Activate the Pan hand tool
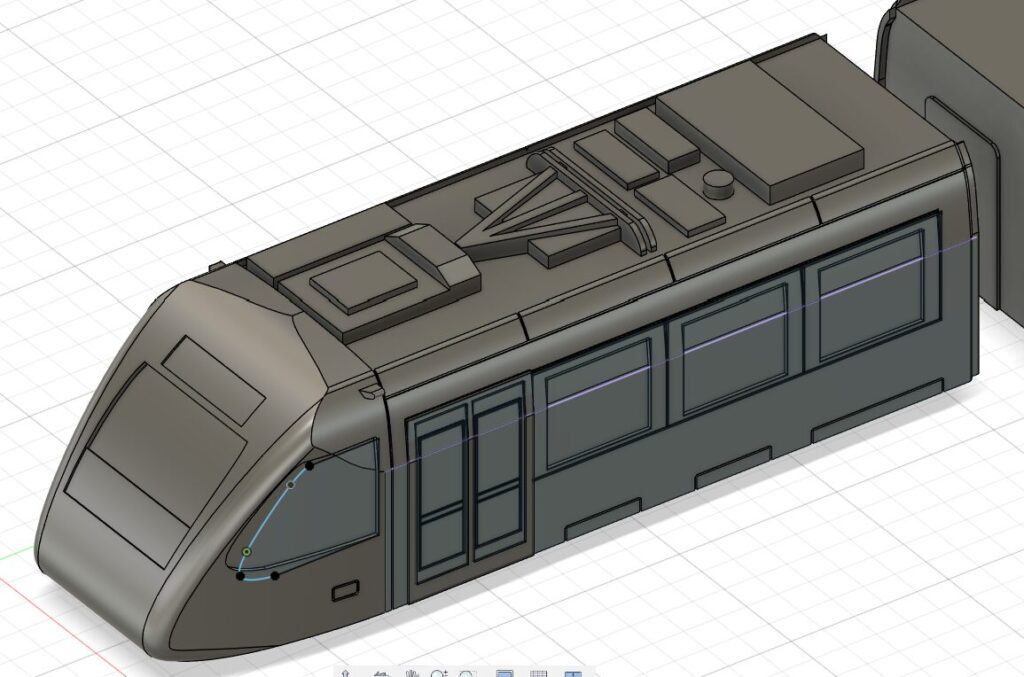Image resolution: width=1024 pixels, height=677 pixels. tap(410, 674)
